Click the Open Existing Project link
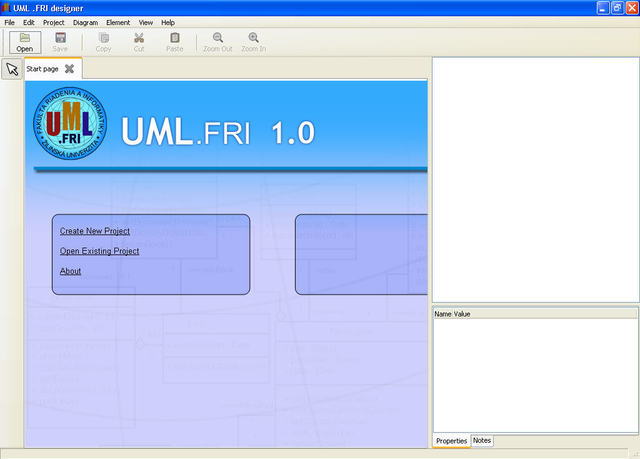The image size is (640, 459). point(100,251)
